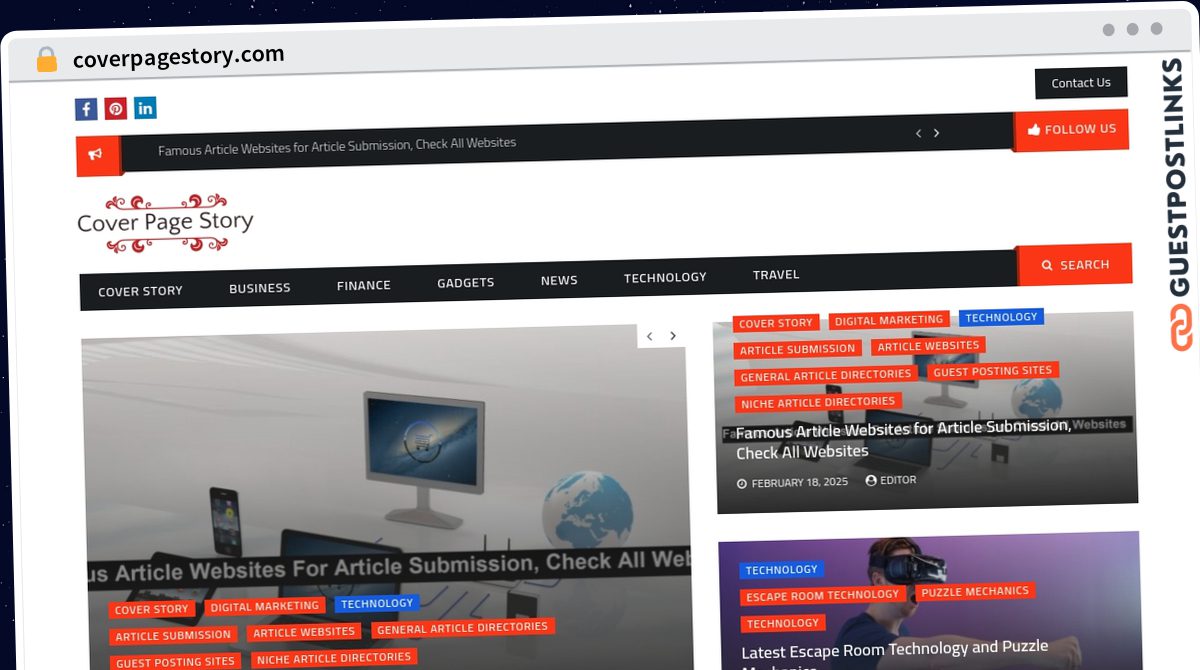The image size is (1200, 670).
Task: Click the padlock icon in the address bar
Action: (46, 60)
